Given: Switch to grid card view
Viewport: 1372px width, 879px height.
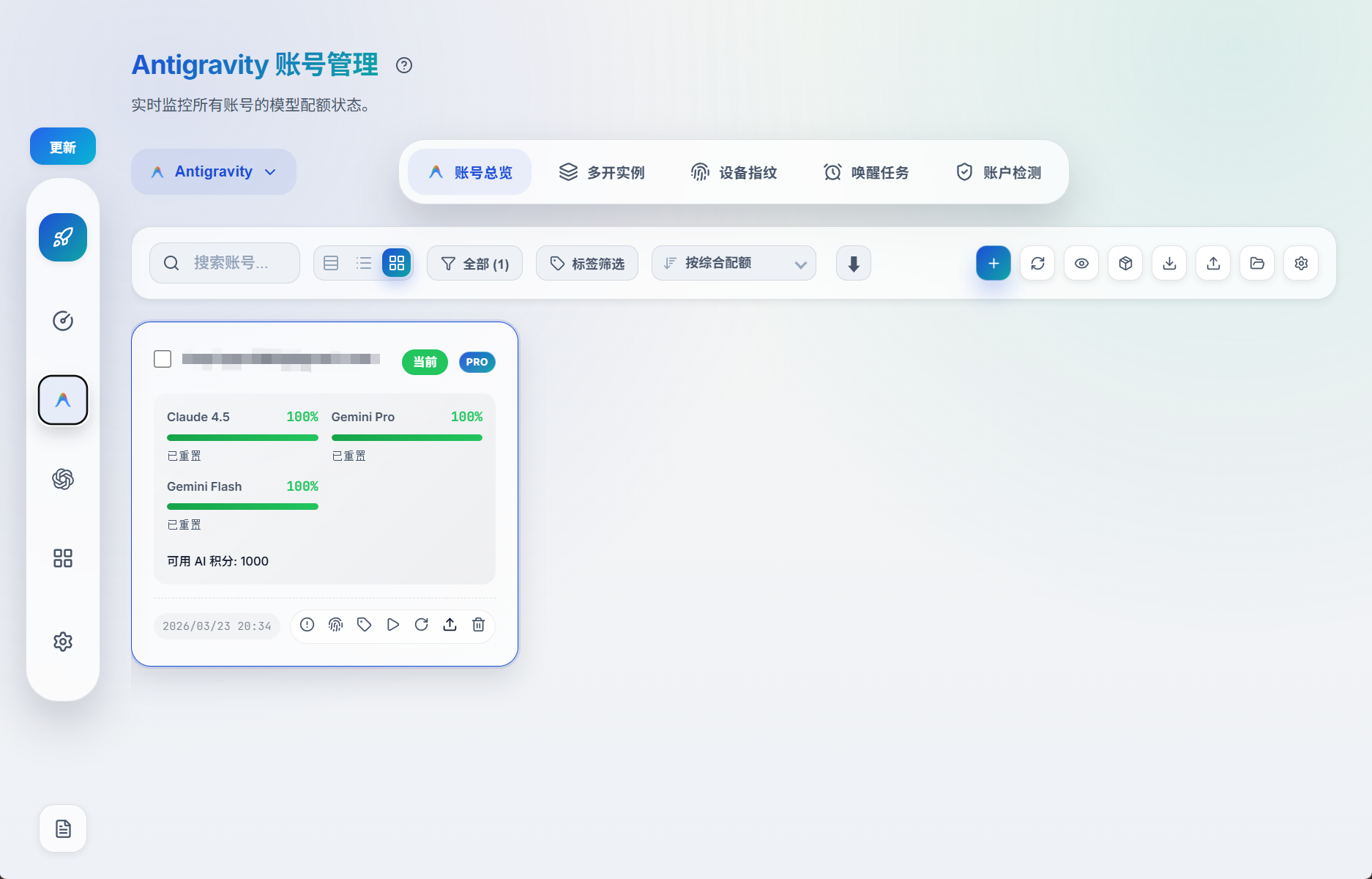Looking at the screenshot, I should click(397, 264).
